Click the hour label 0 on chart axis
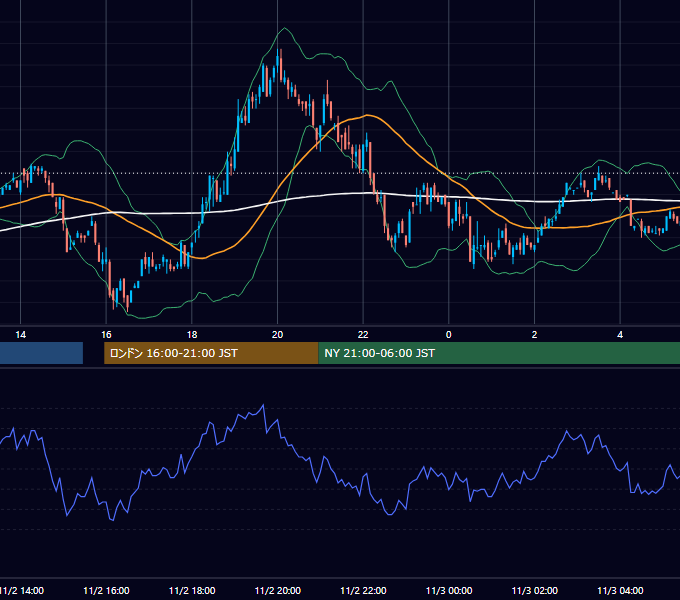 pos(449,335)
